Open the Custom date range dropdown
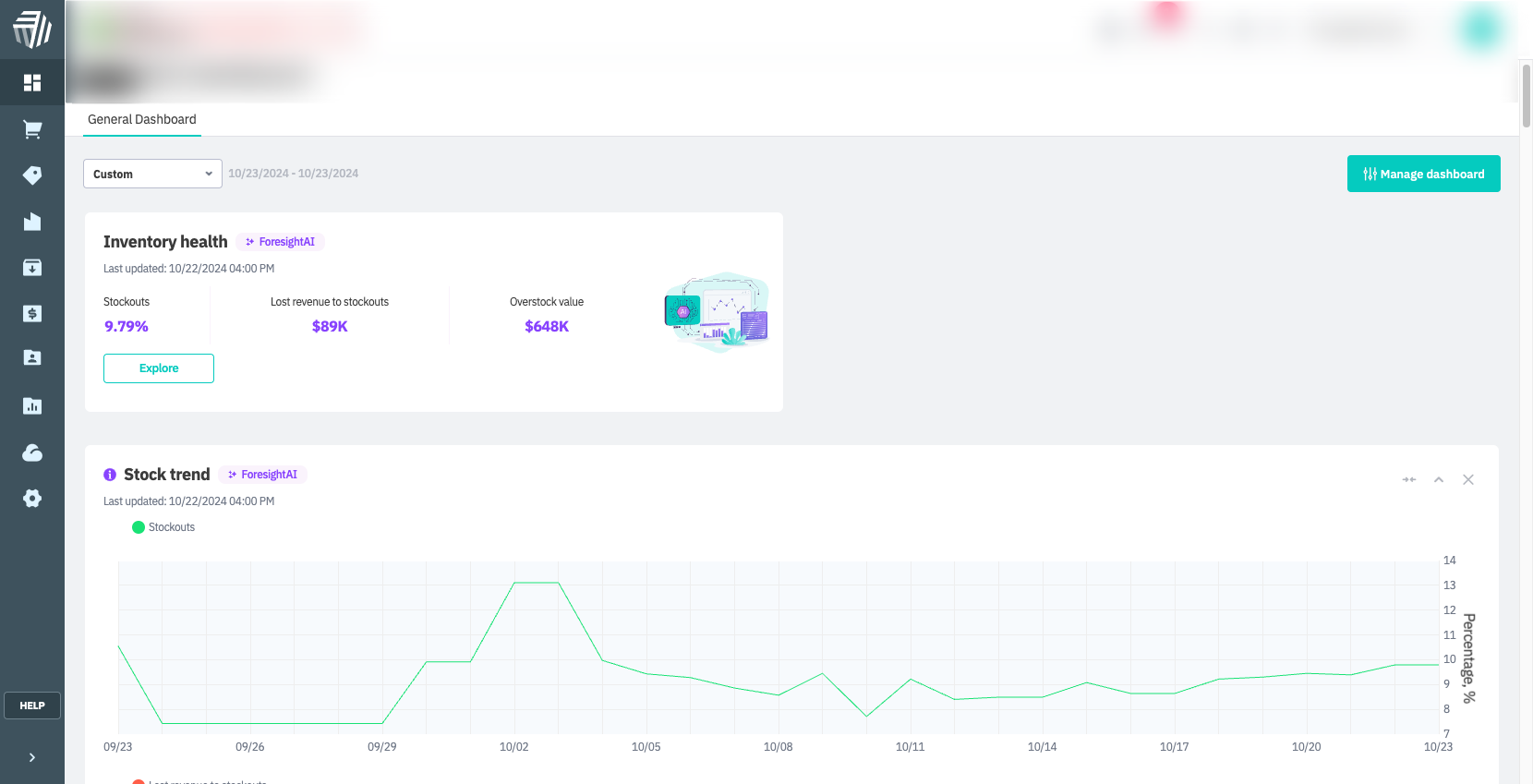Image resolution: width=1533 pixels, height=784 pixels. [152, 174]
